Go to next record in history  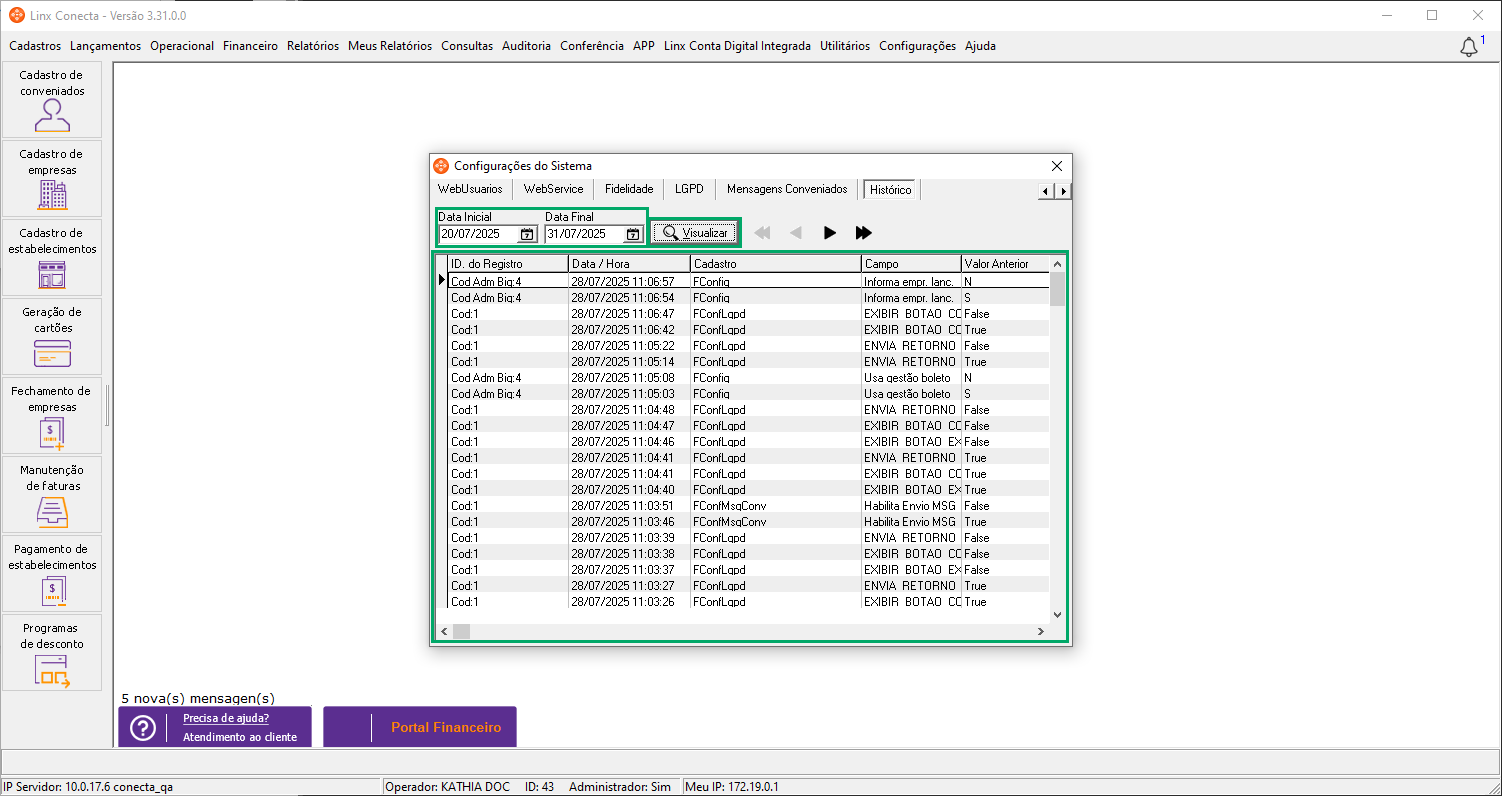[829, 233]
